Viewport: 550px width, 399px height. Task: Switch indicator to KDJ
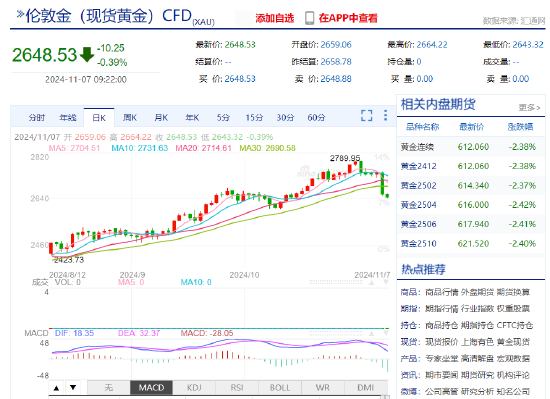pyautogui.click(x=194, y=388)
